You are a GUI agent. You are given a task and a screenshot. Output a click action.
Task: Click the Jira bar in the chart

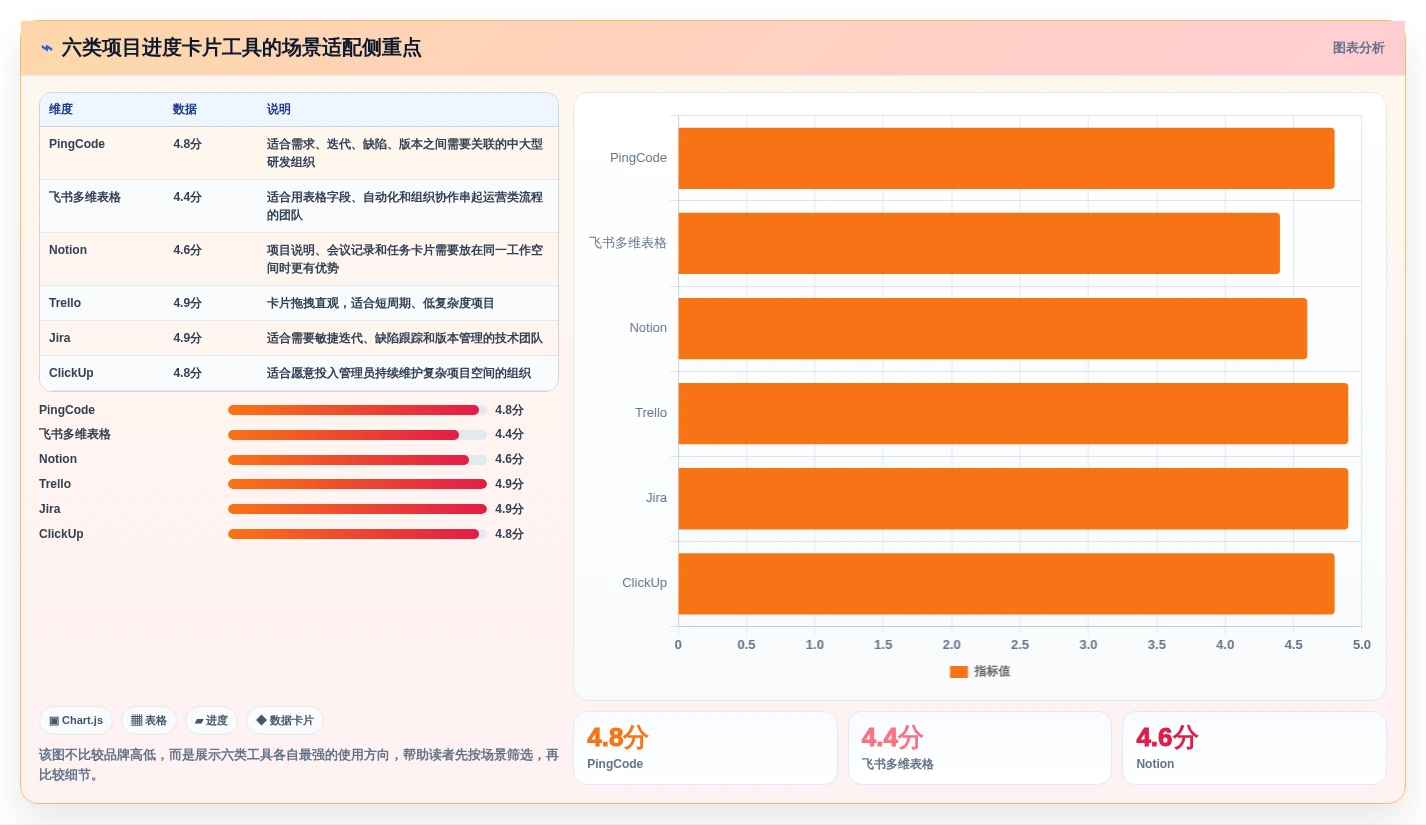coord(1013,498)
